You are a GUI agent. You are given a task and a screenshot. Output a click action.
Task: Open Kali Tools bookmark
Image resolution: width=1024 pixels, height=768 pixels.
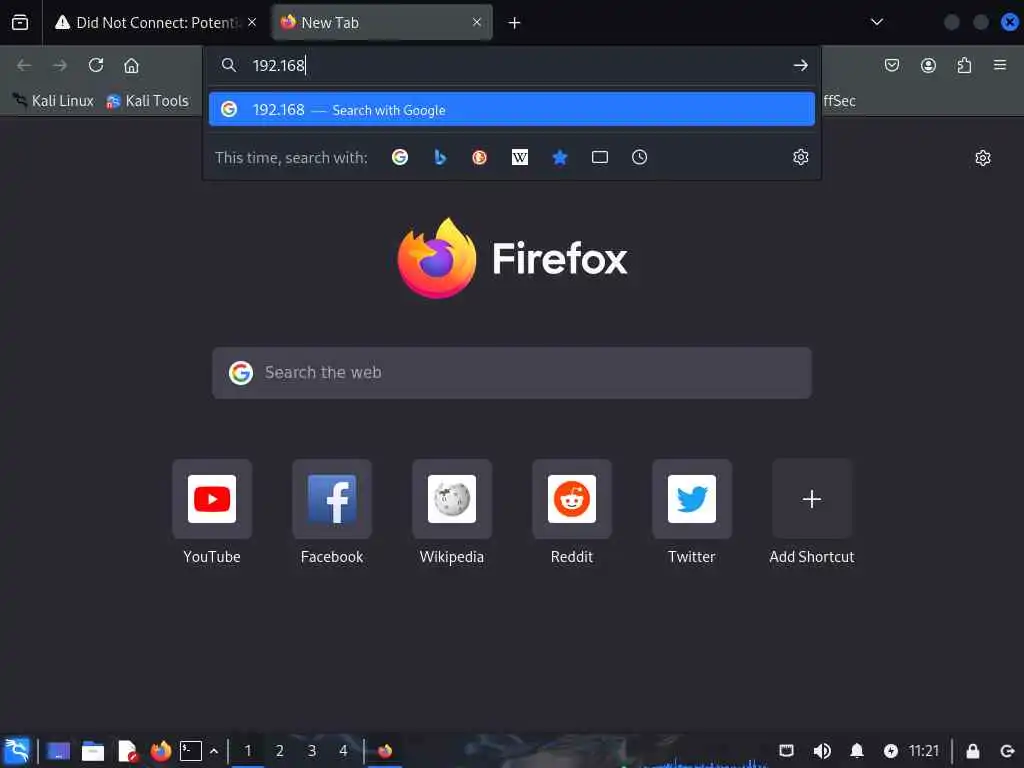tap(148, 101)
